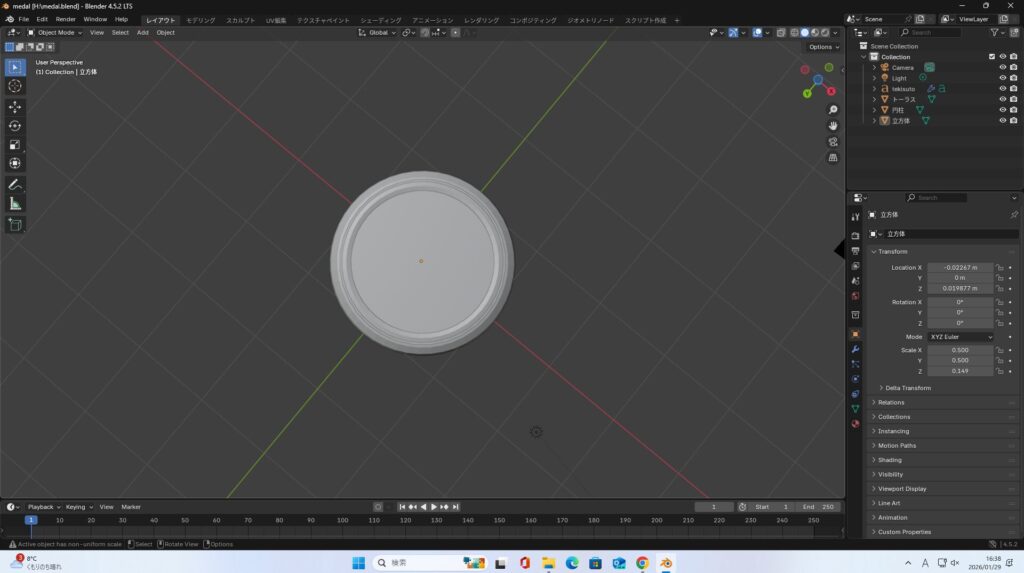Toggle visibility of the Light object
This screenshot has width=1024, height=573.
tap(1002, 78)
